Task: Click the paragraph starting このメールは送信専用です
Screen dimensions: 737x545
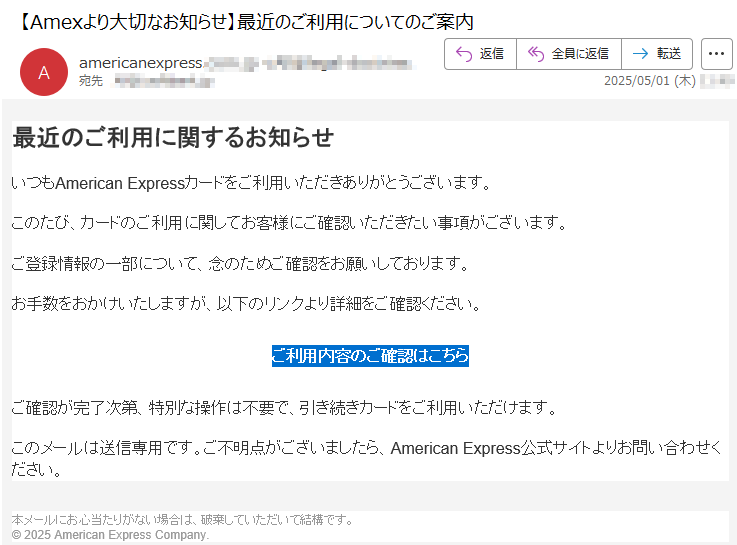Action: [x=367, y=458]
